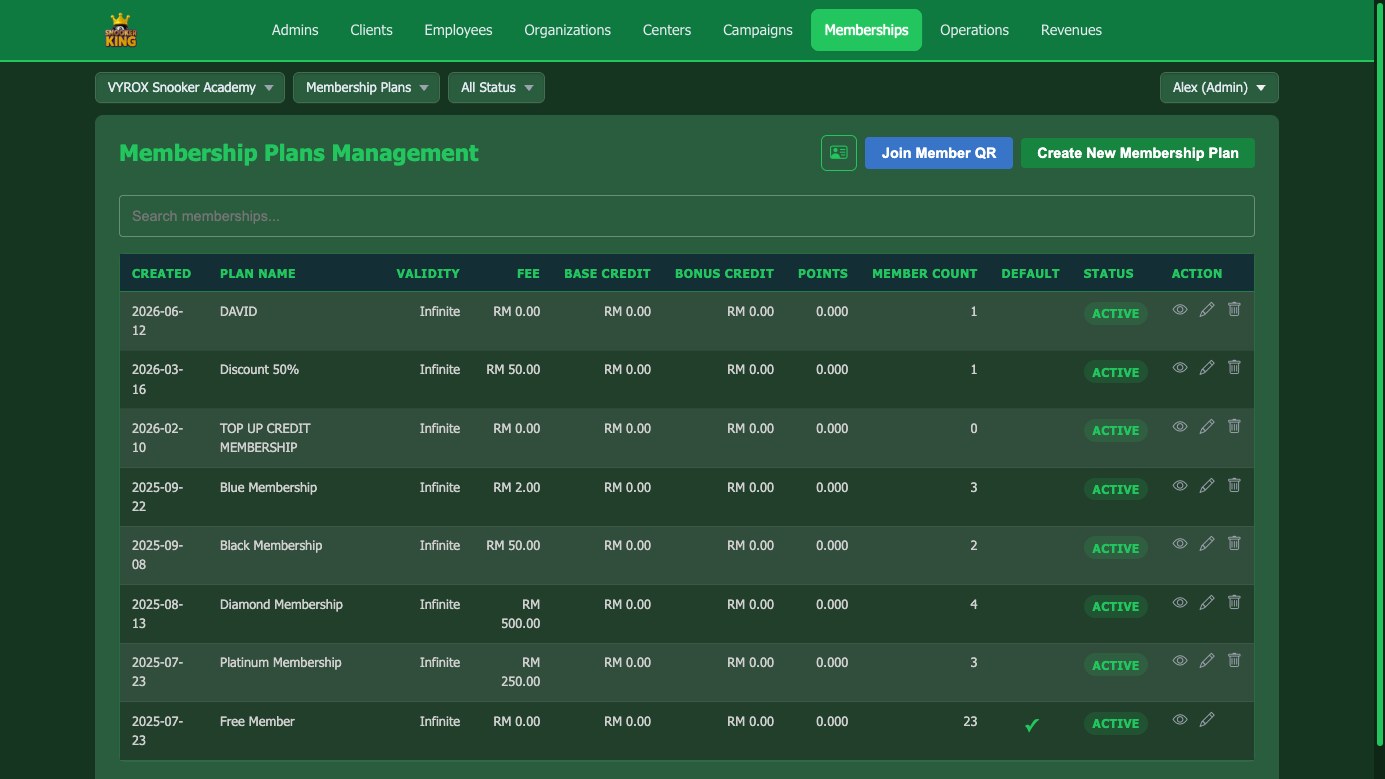
Task: Show Platinum Membership via eye icon
Action: tap(1180, 661)
